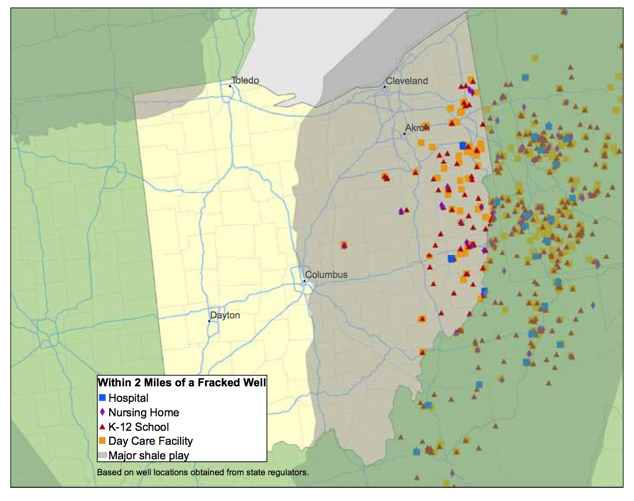
Task: Click the 'Major shale play' legend label
Action: click(148, 456)
